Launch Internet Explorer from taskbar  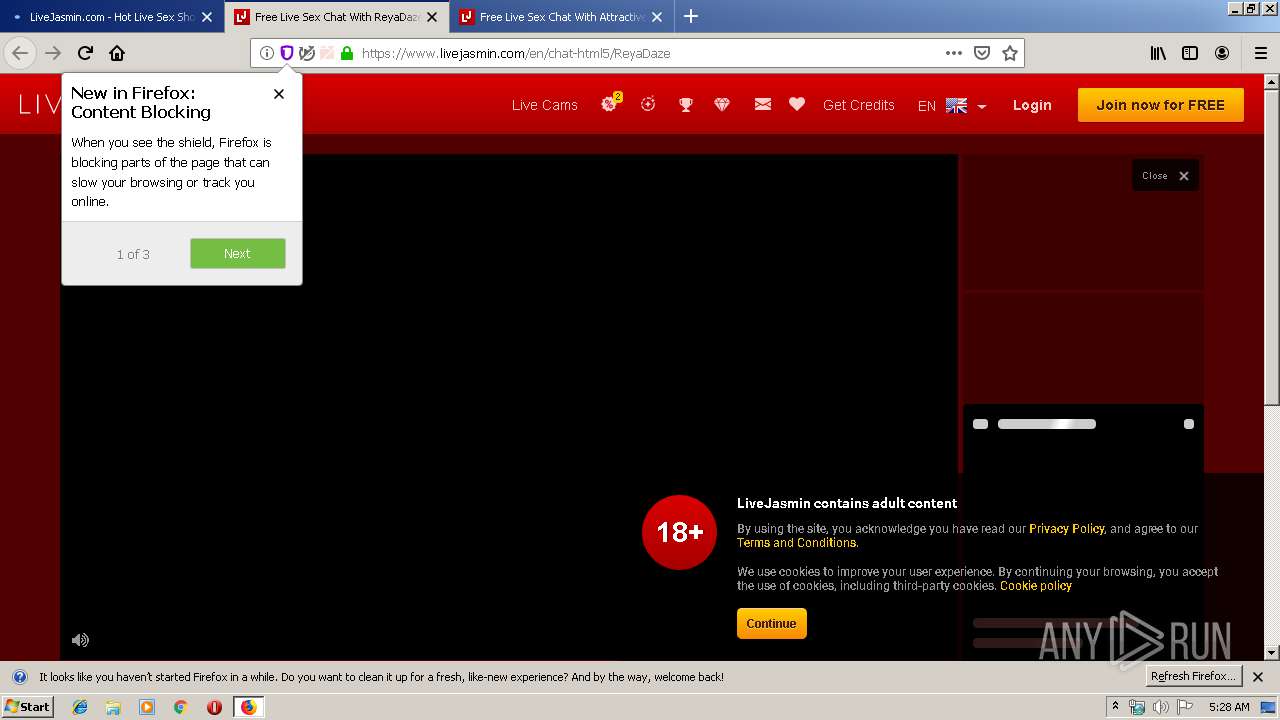[80, 707]
